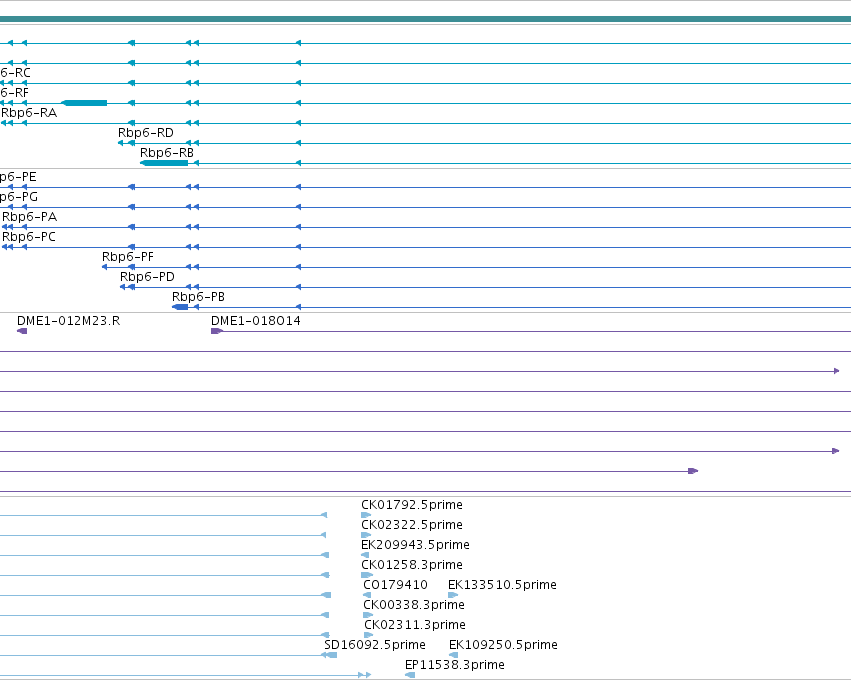This screenshot has width=851, height=680.
Task: Click the EK209943.5prime arrow glyph
Action: 365,555
